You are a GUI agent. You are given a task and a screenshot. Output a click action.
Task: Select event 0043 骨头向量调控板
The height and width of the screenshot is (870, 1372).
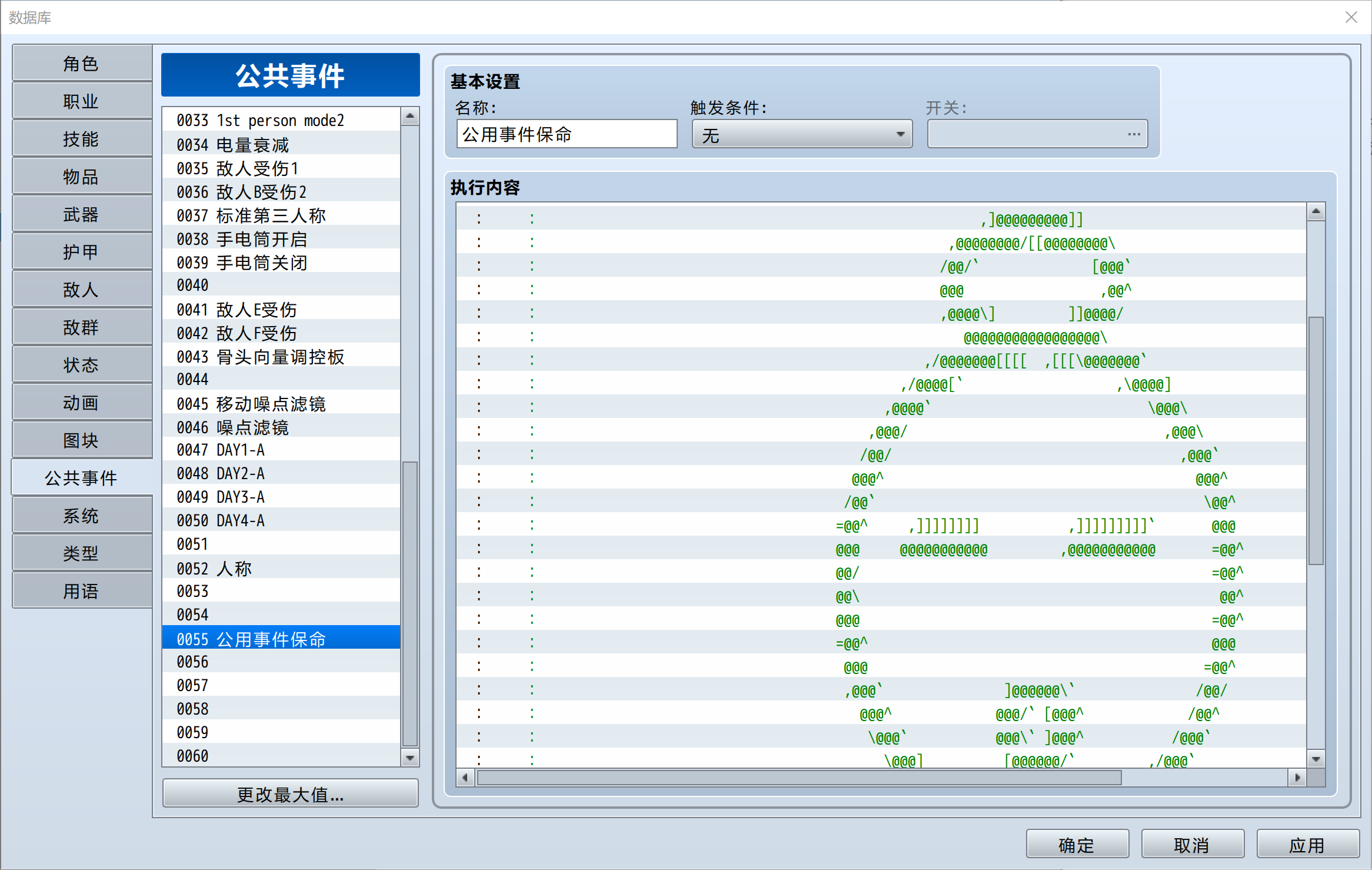281,356
